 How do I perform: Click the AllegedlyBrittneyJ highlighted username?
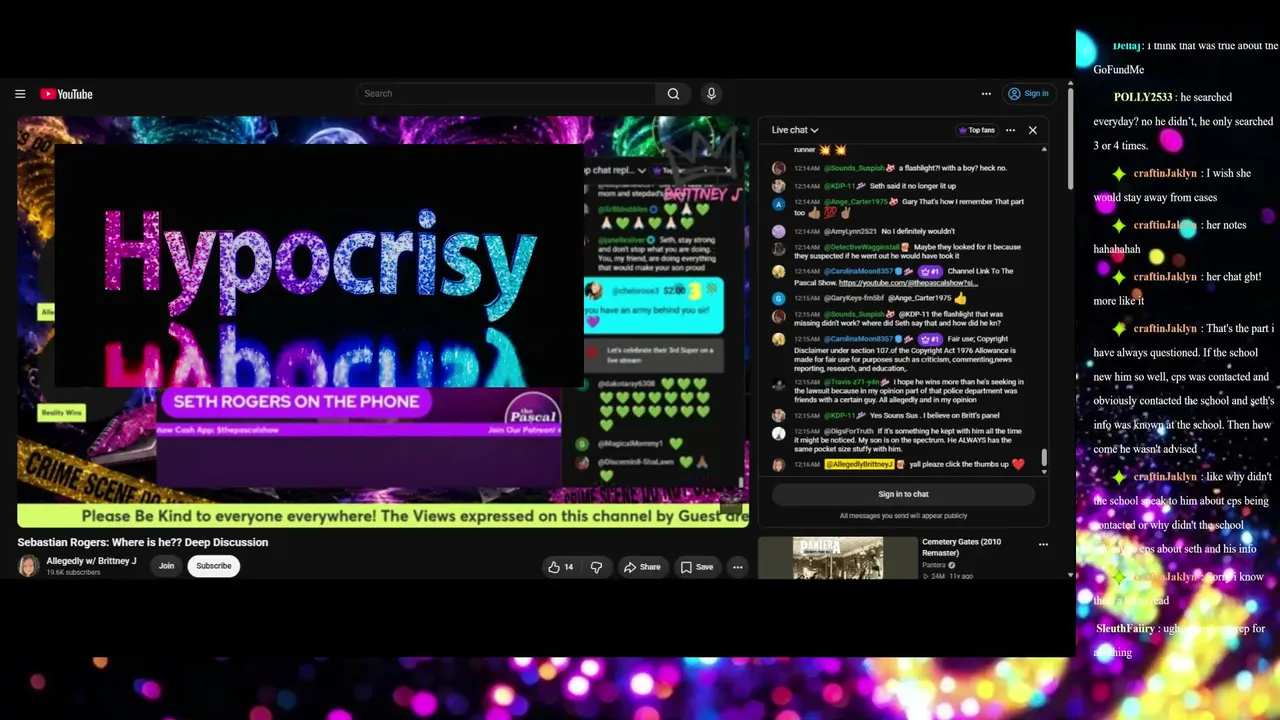click(x=858, y=464)
